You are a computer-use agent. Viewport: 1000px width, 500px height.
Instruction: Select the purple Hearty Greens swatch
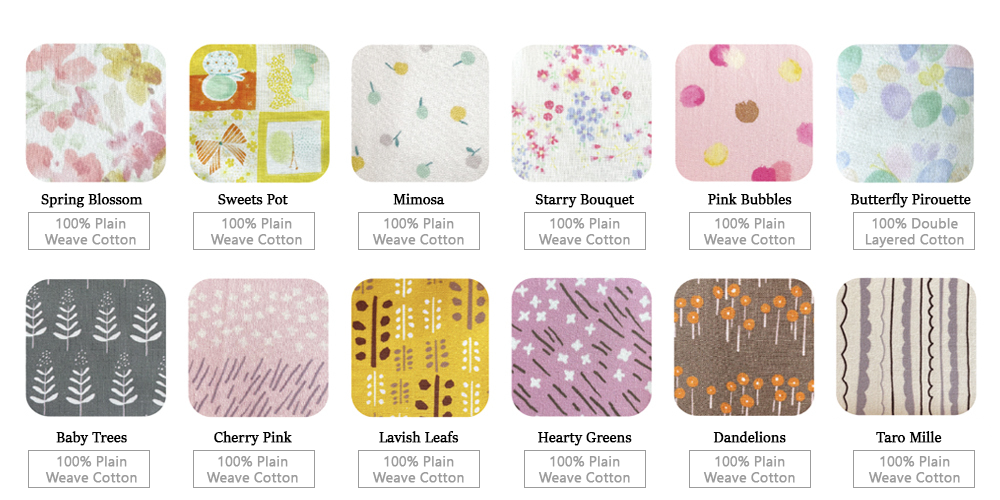coord(582,348)
